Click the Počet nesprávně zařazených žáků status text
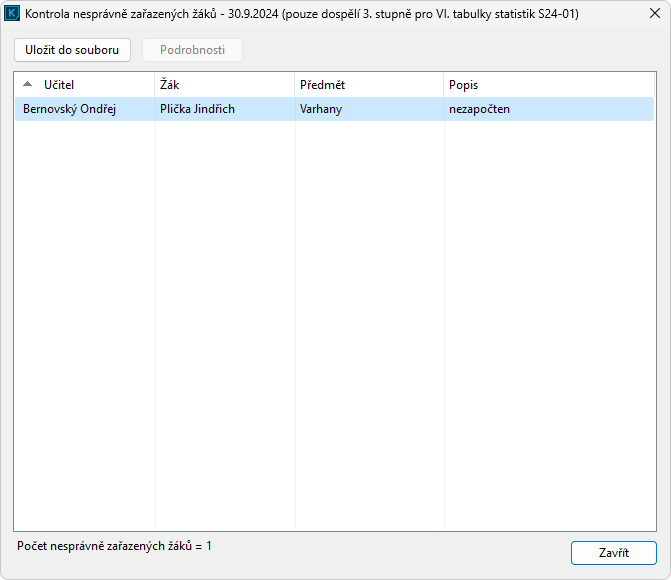671x580 pixels. (115, 546)
